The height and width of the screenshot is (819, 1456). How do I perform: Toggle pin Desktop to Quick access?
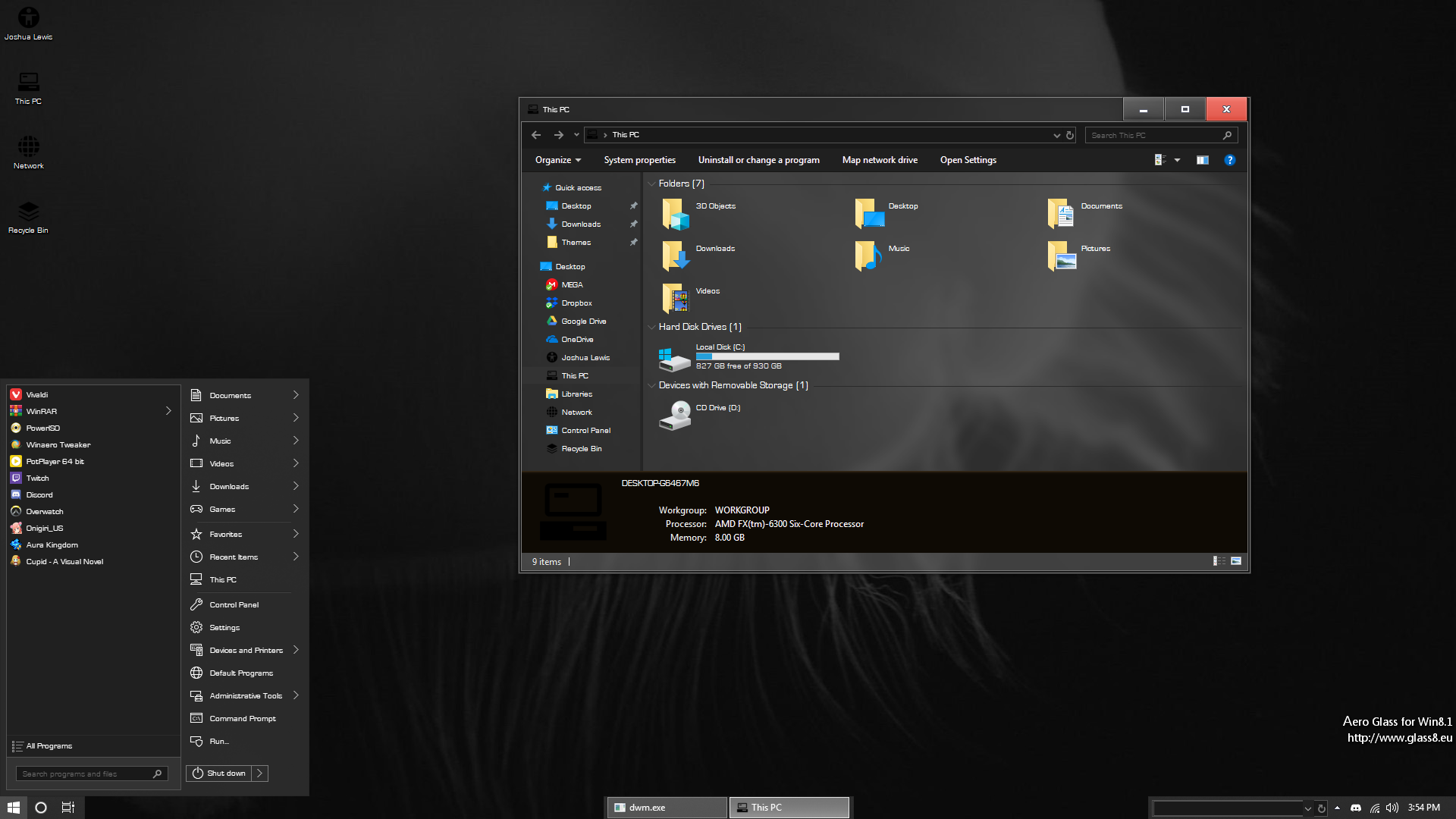coord(633,206)
